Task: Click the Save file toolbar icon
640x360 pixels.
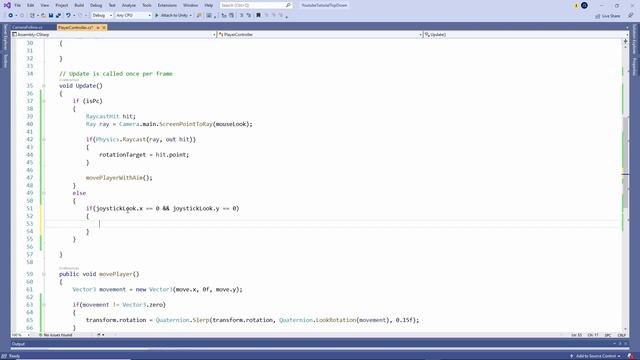Action: pos(51,15)
